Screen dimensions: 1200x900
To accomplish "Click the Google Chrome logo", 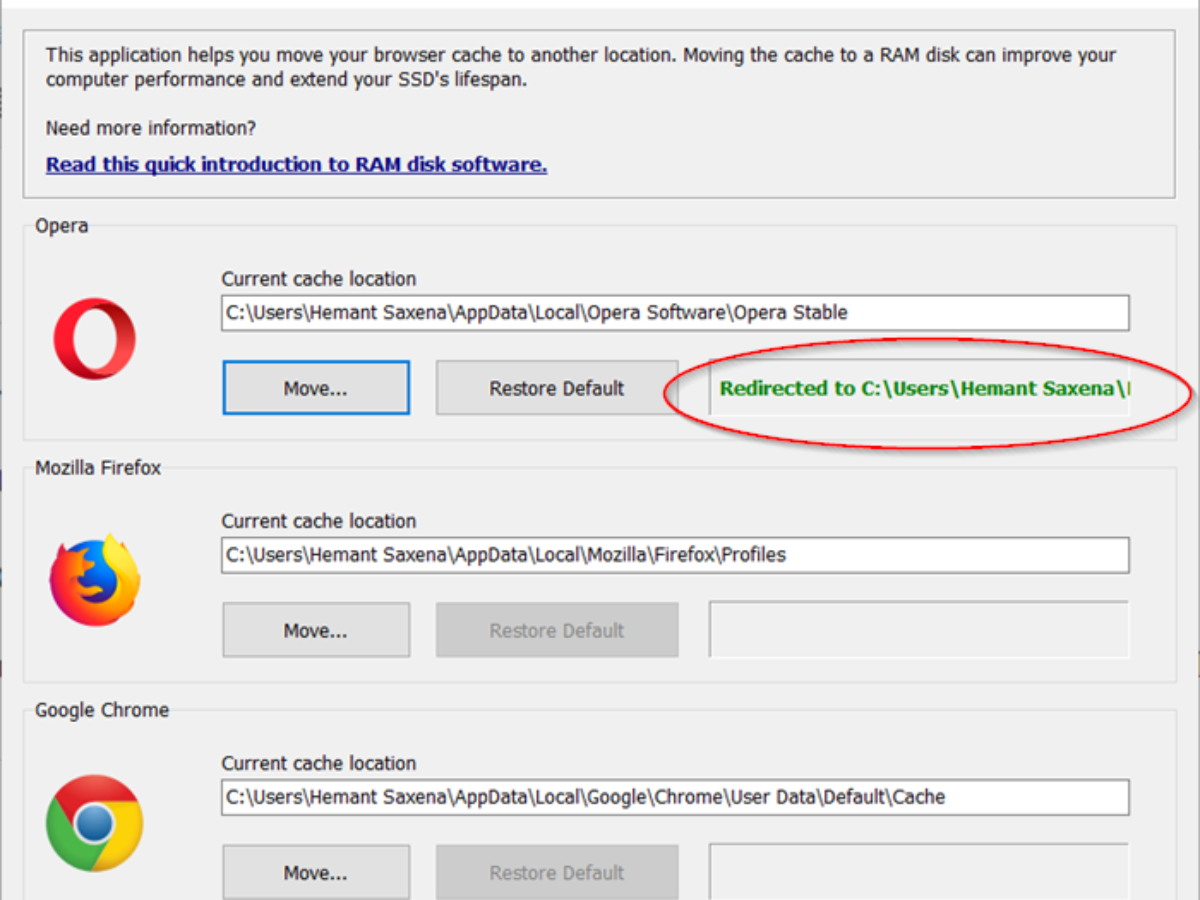I will click(x=95, y=823).
